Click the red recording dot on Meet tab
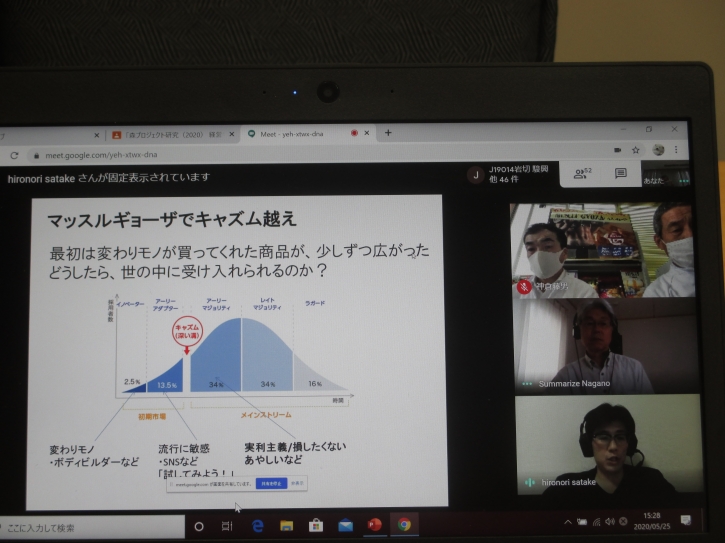Screen dimensions: 725x543 354,133
